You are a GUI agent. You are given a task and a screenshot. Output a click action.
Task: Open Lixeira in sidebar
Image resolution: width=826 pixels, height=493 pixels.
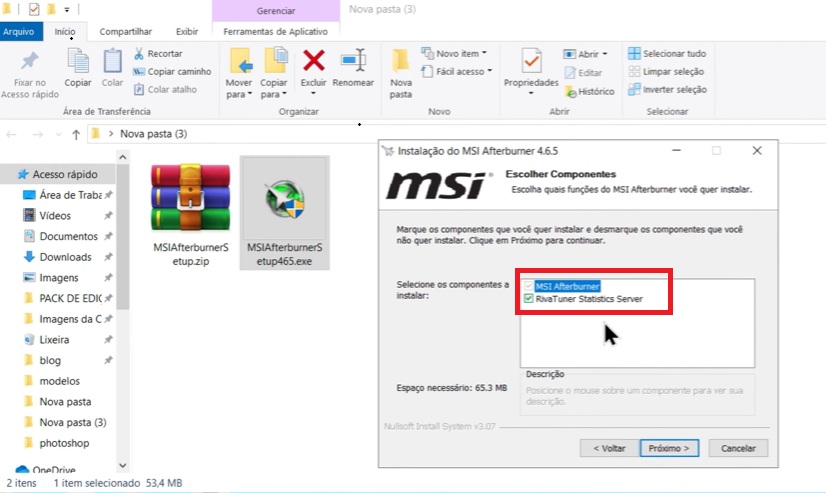click(x=54, y=340)
